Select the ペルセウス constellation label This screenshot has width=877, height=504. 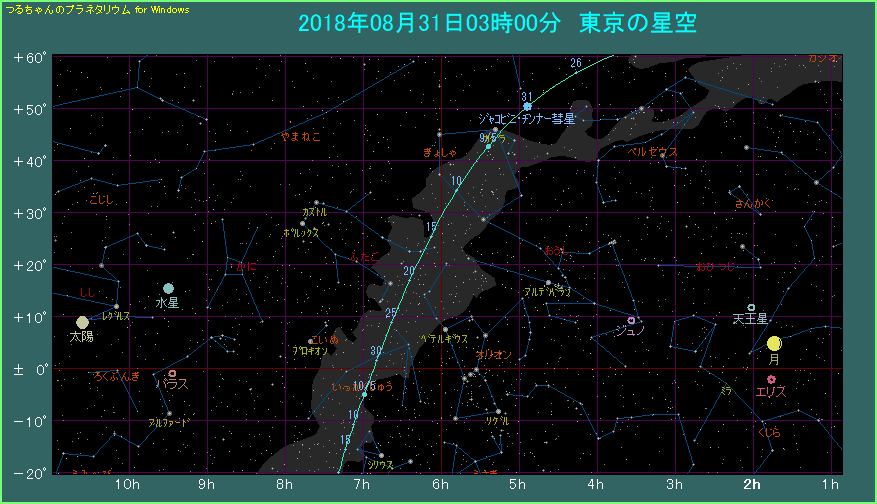tap(653, 152)
